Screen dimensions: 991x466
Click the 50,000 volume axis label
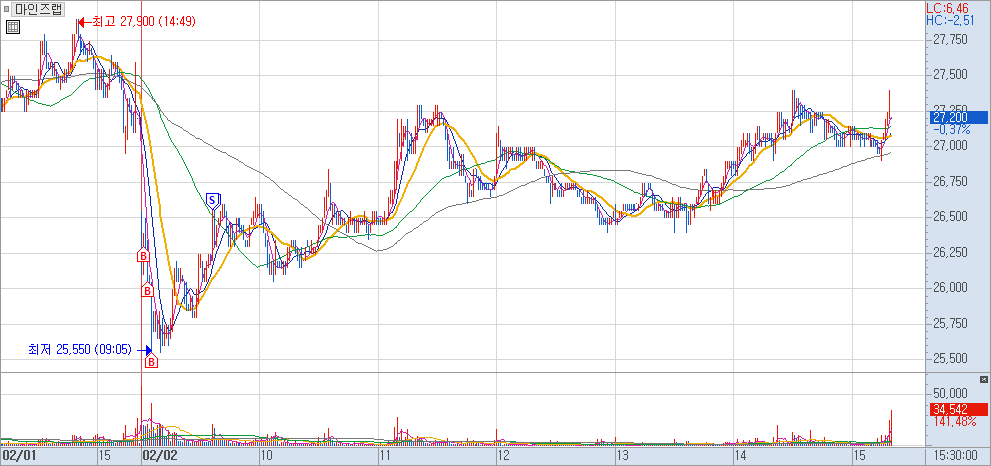click(x=953, y=392)
